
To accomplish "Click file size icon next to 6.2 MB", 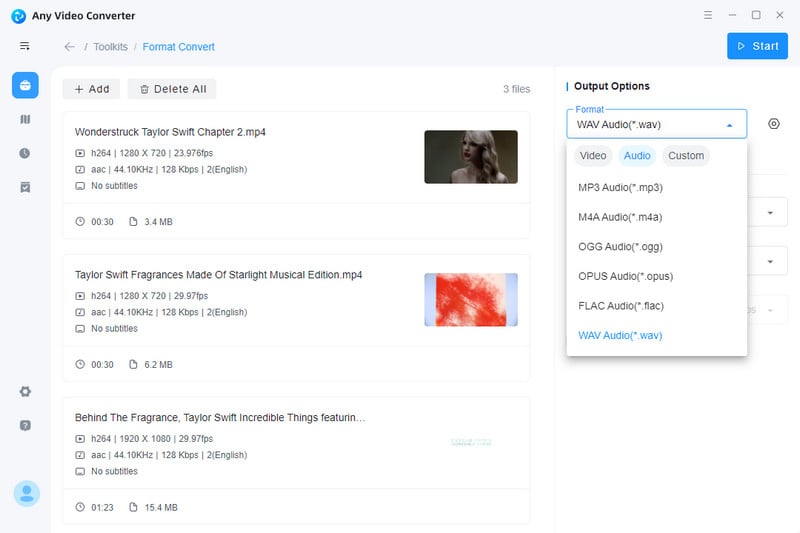I will tap(133, 364).
